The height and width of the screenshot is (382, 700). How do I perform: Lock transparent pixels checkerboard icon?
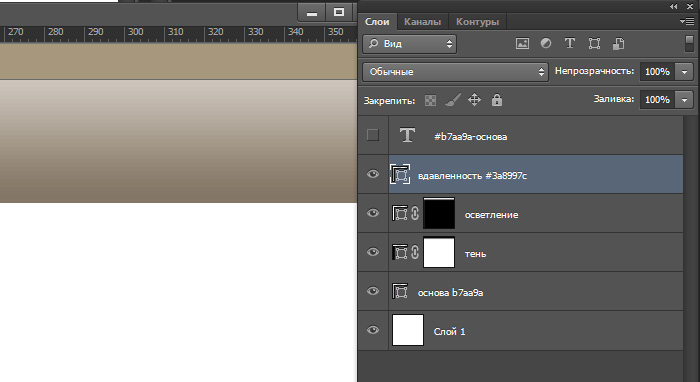430,100
